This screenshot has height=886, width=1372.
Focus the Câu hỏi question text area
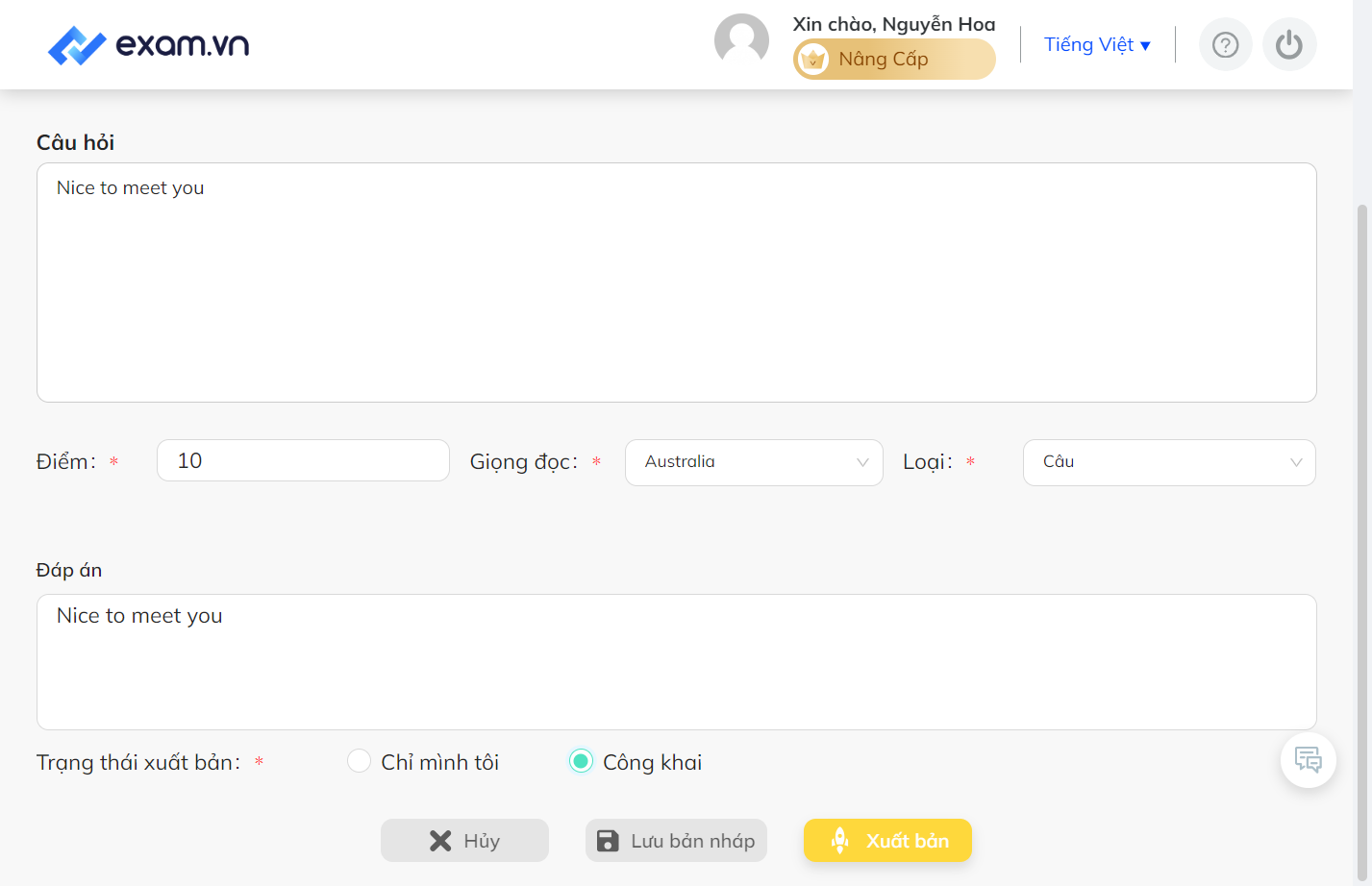click(676, 283)
